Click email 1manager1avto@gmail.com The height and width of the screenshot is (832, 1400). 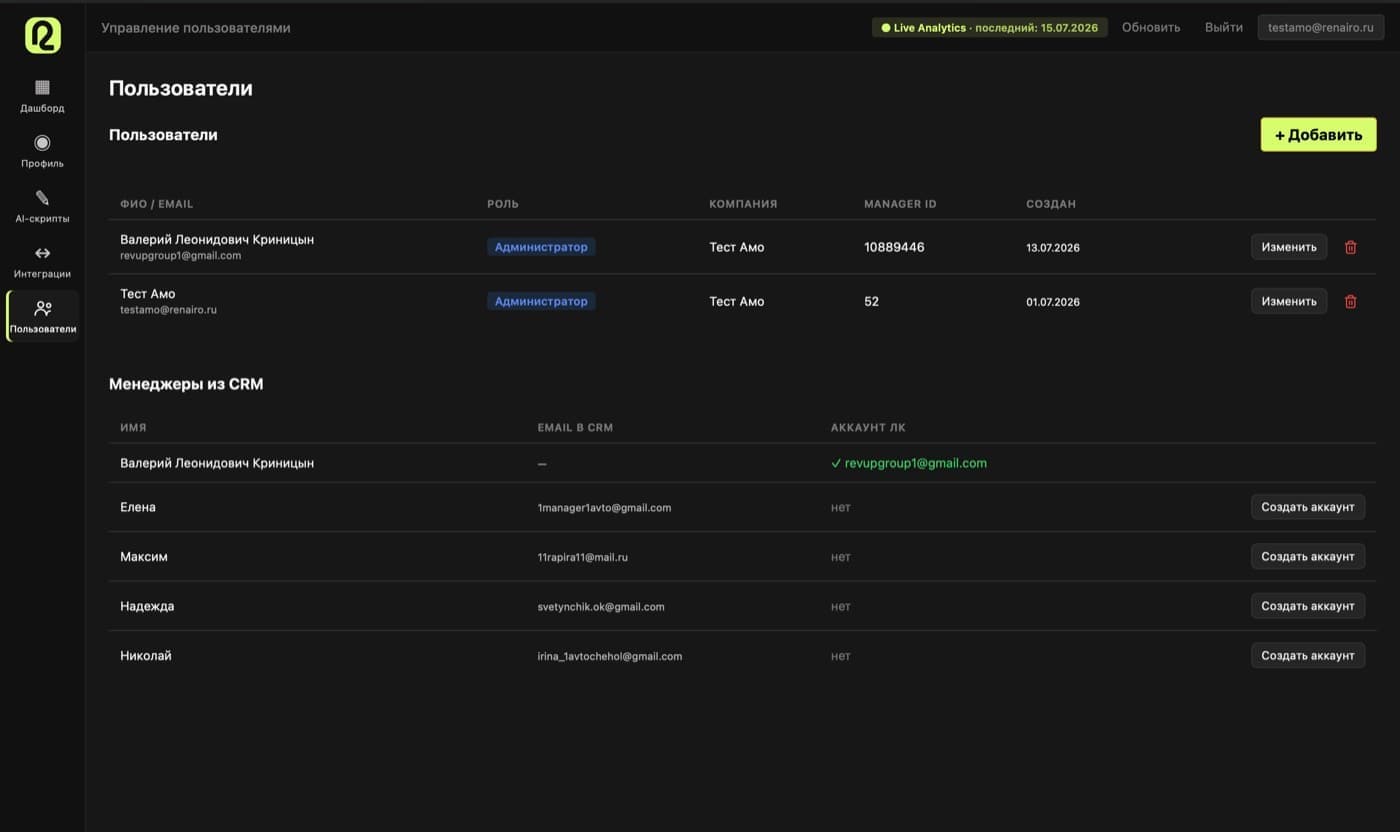[x=604, y=508]
